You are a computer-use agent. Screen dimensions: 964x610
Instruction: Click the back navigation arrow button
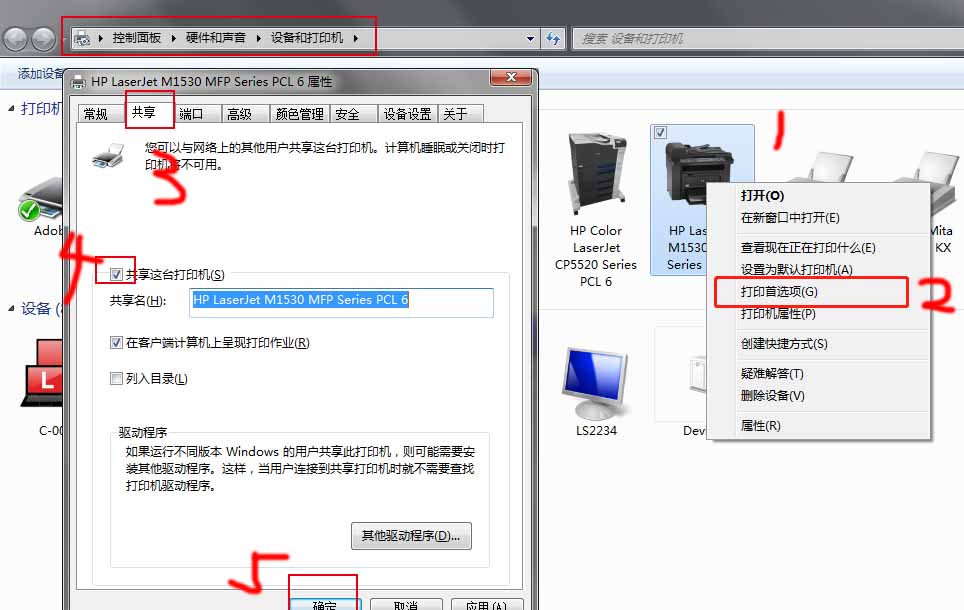(x=16, y=39)
